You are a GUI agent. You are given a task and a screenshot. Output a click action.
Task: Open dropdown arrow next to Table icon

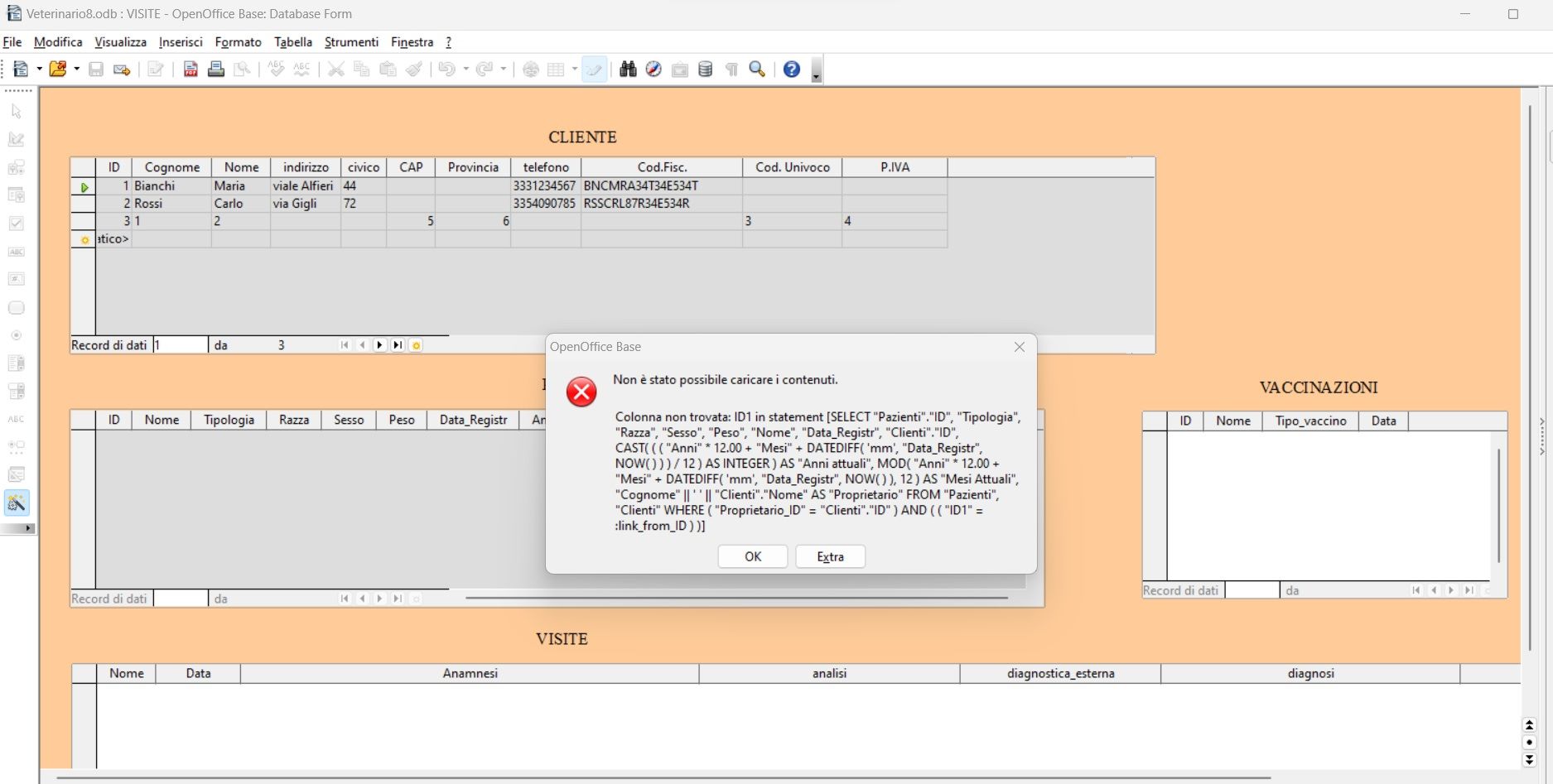(x=575, y=70)
